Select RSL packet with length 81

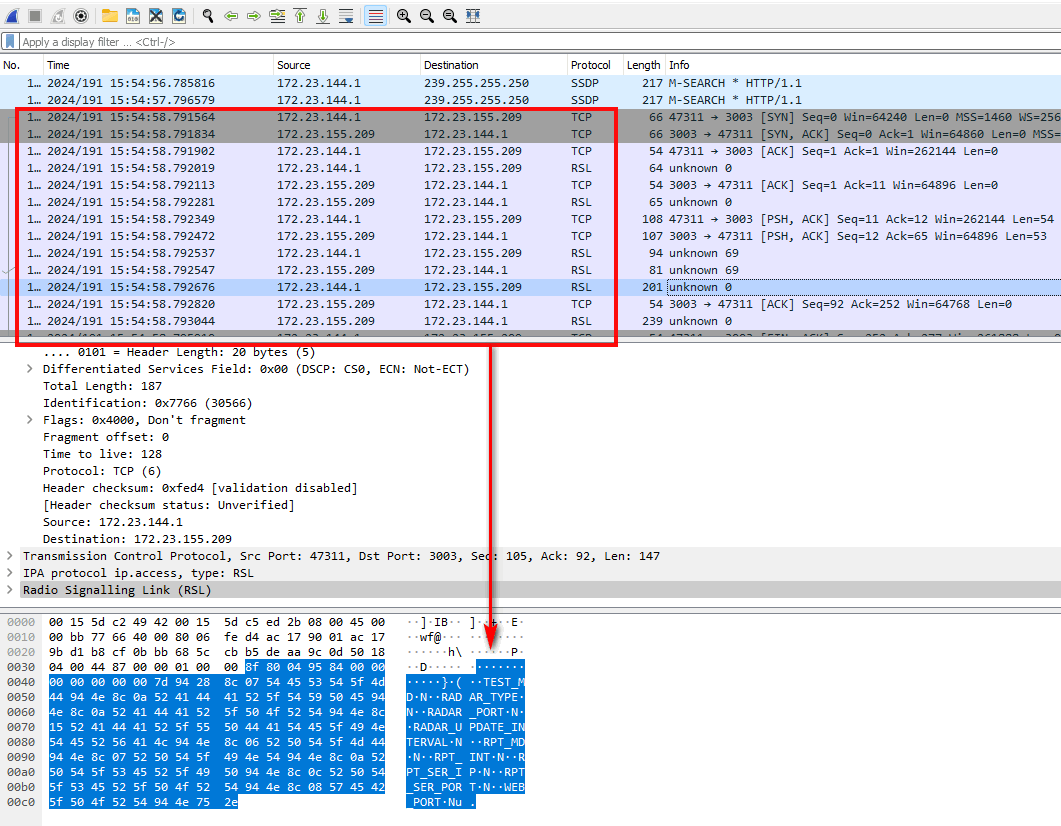click(530, 270)
